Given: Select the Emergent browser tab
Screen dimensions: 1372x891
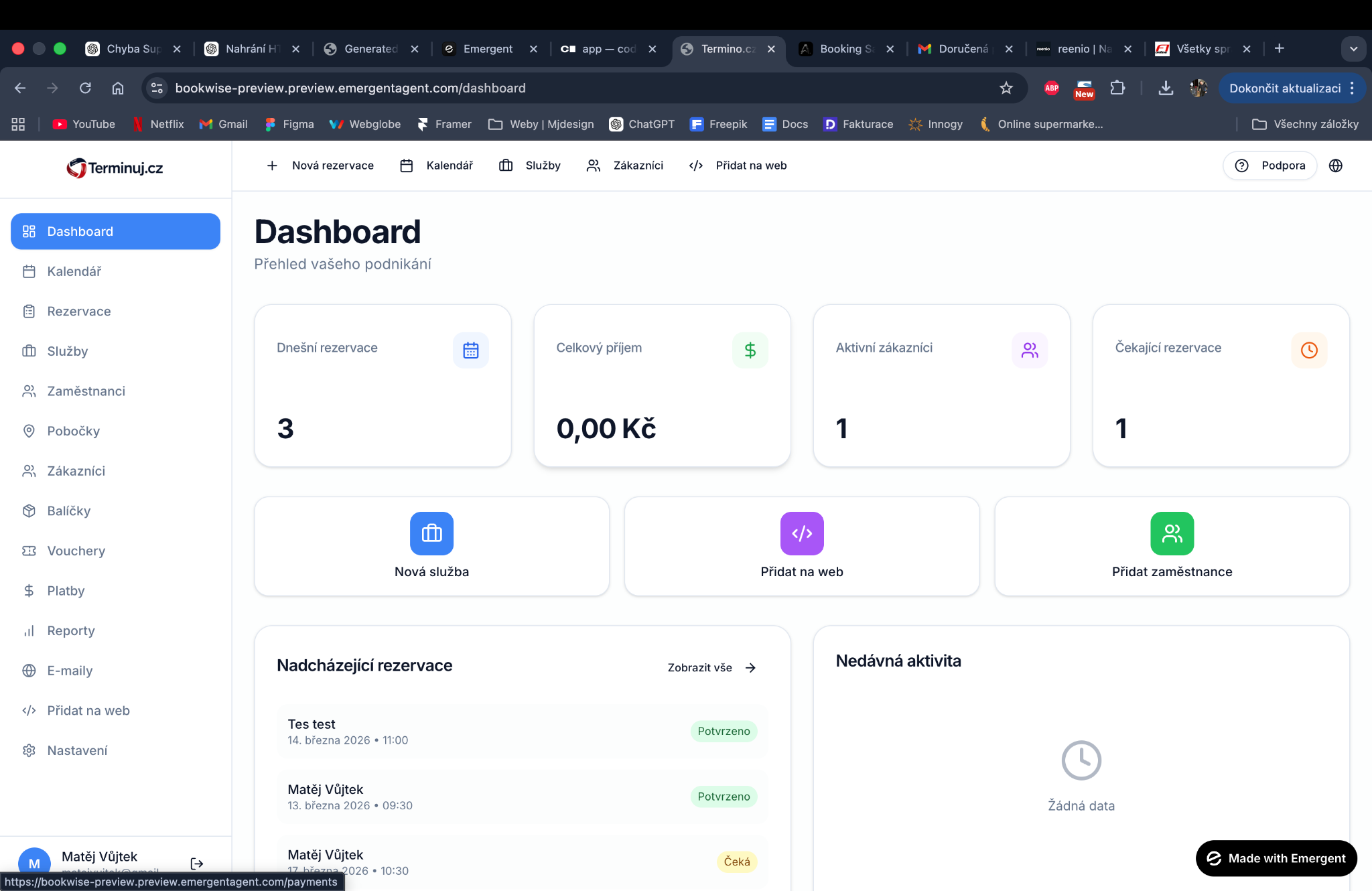Looking at the screenshot, I should coord(487,48).
